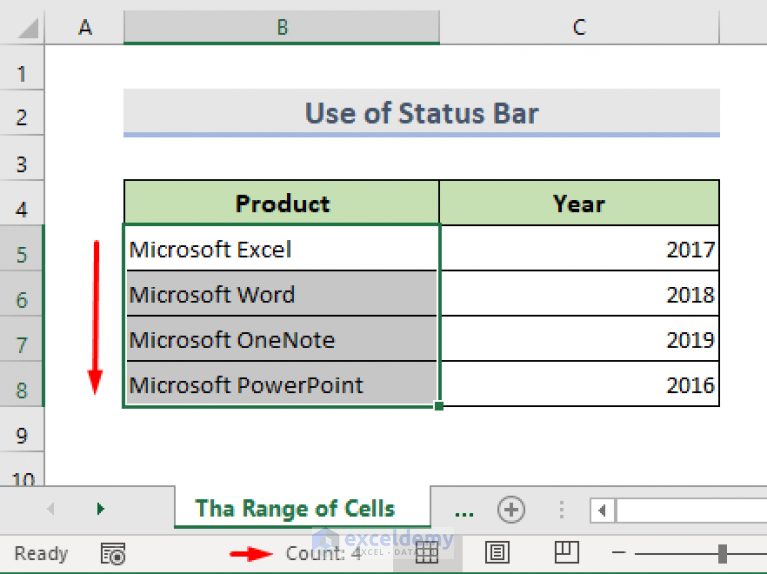Screen dimensions: 767x574
Task: Click the Use of Status Bar title cell
Action: pos(422,113)
